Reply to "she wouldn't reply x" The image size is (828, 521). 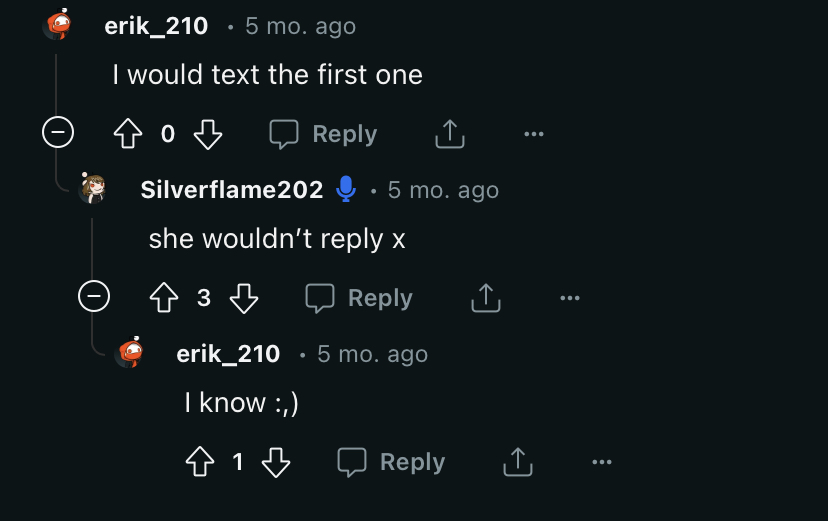pyautogui.click(x=359, y=298)
